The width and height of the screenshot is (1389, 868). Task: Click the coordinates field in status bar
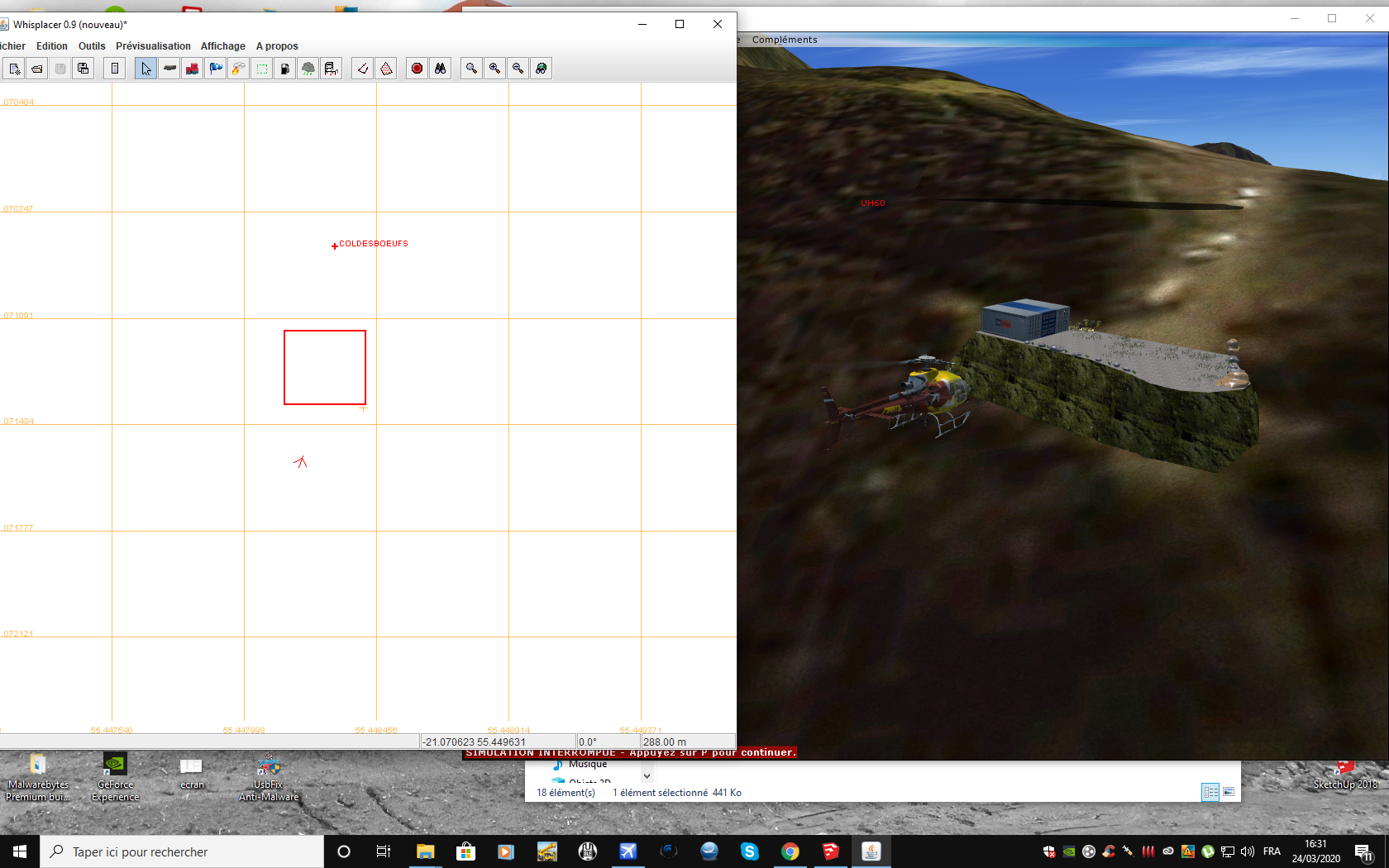[499, 742]
